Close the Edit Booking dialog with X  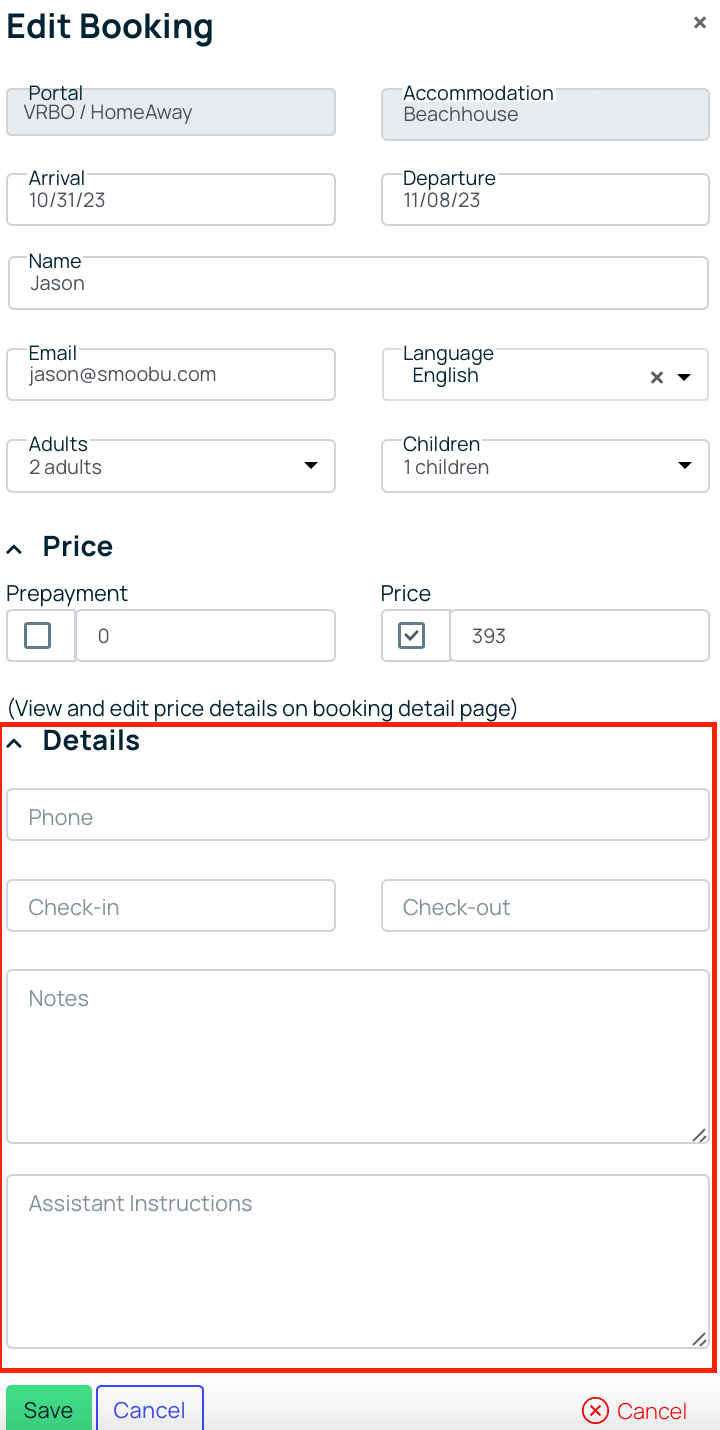pos(700,22)
